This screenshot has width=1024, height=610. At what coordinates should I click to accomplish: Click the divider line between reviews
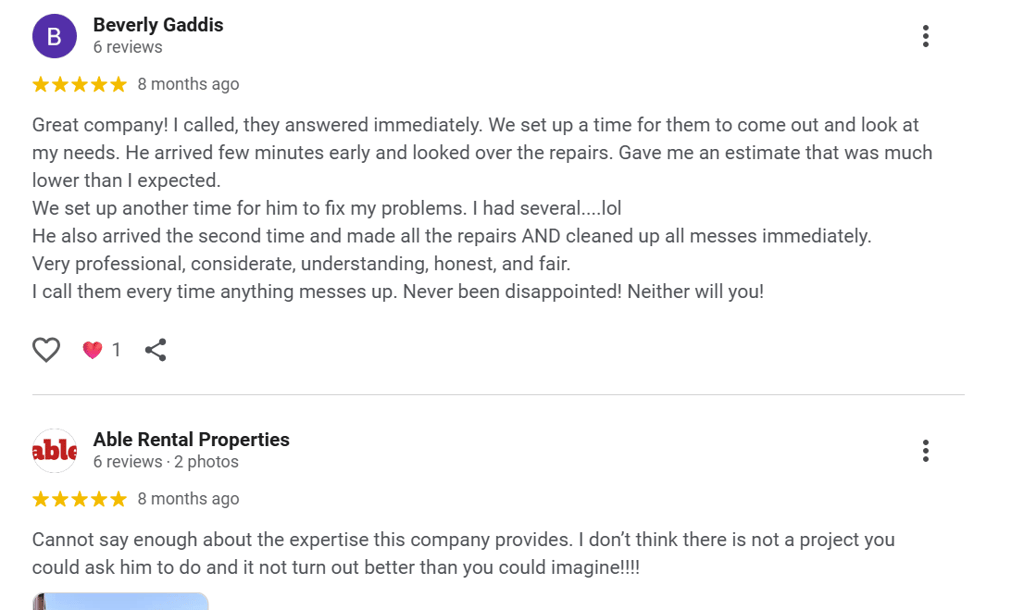(x=498, y=394)
